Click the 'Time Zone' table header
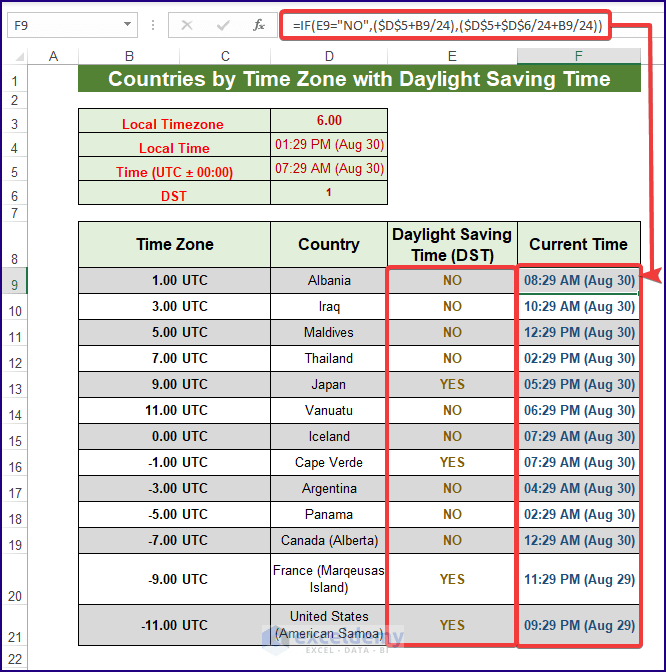The height and width of the screenshot is (672, 666). tap(174, 245)
